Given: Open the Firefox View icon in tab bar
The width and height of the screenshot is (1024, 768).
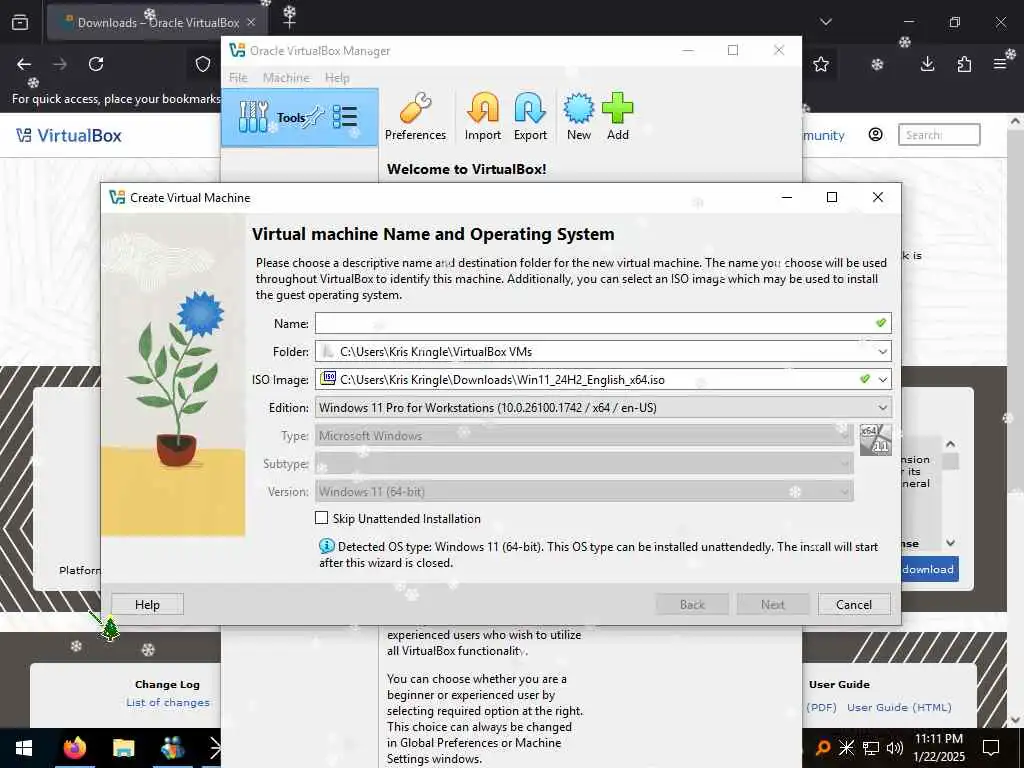Looking at the screenshot, I should [x=20, y=22].
